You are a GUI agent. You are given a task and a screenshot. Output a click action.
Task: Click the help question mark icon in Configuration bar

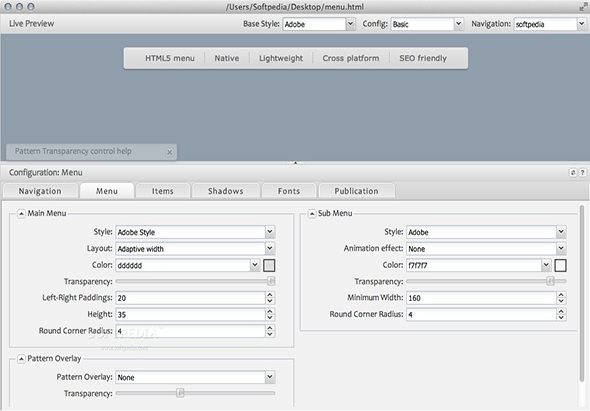[582, 172]
